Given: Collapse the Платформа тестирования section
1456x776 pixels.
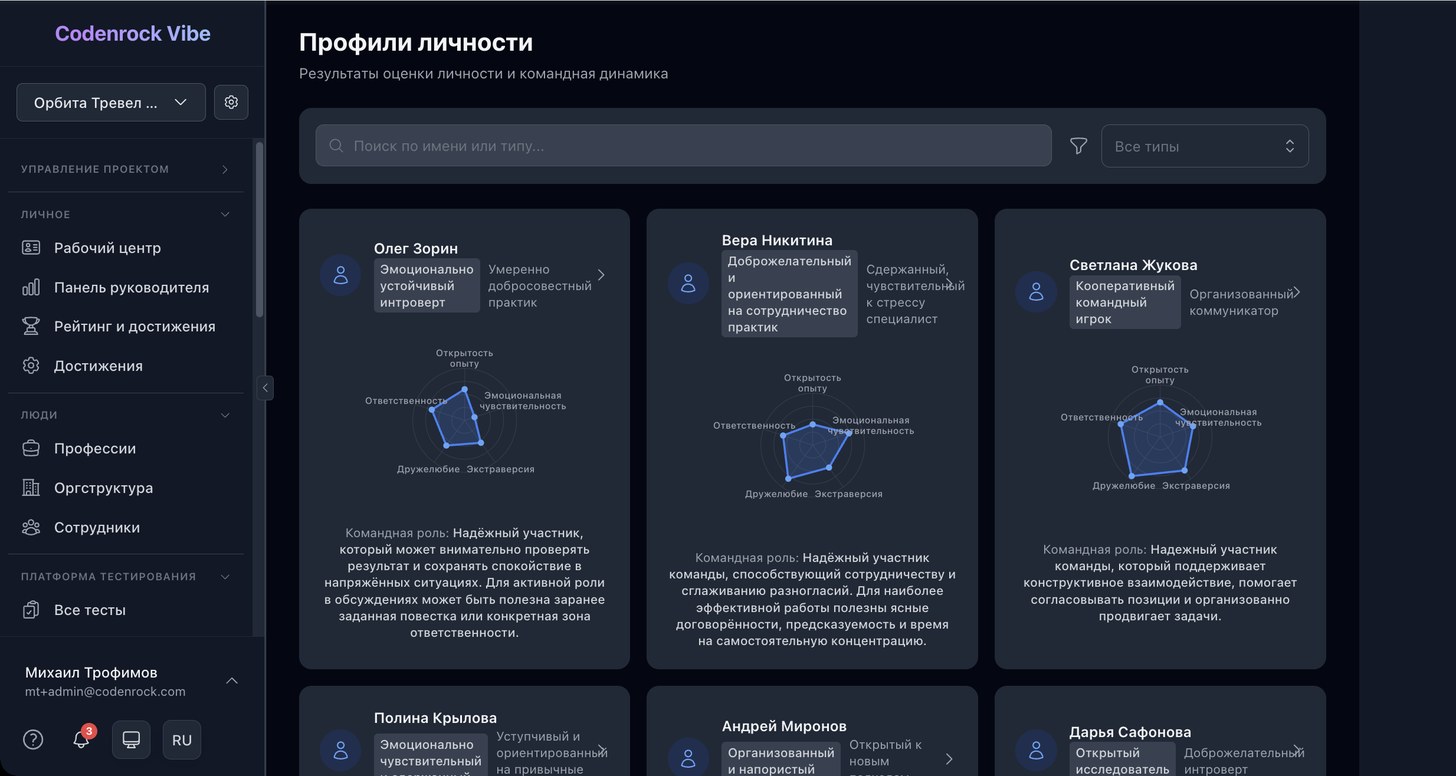Looking at the screenshot, I should 125,576.
